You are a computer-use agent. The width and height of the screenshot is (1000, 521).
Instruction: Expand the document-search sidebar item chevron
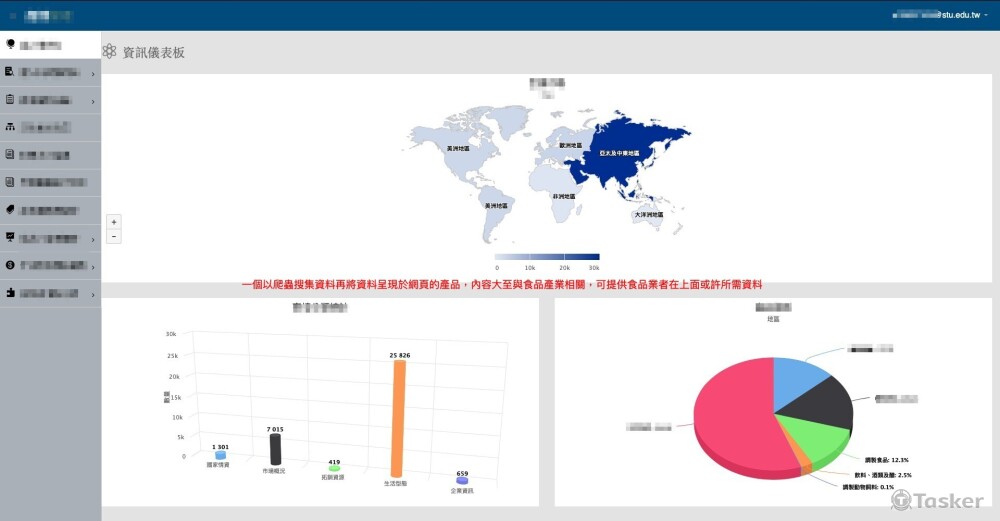93,75
